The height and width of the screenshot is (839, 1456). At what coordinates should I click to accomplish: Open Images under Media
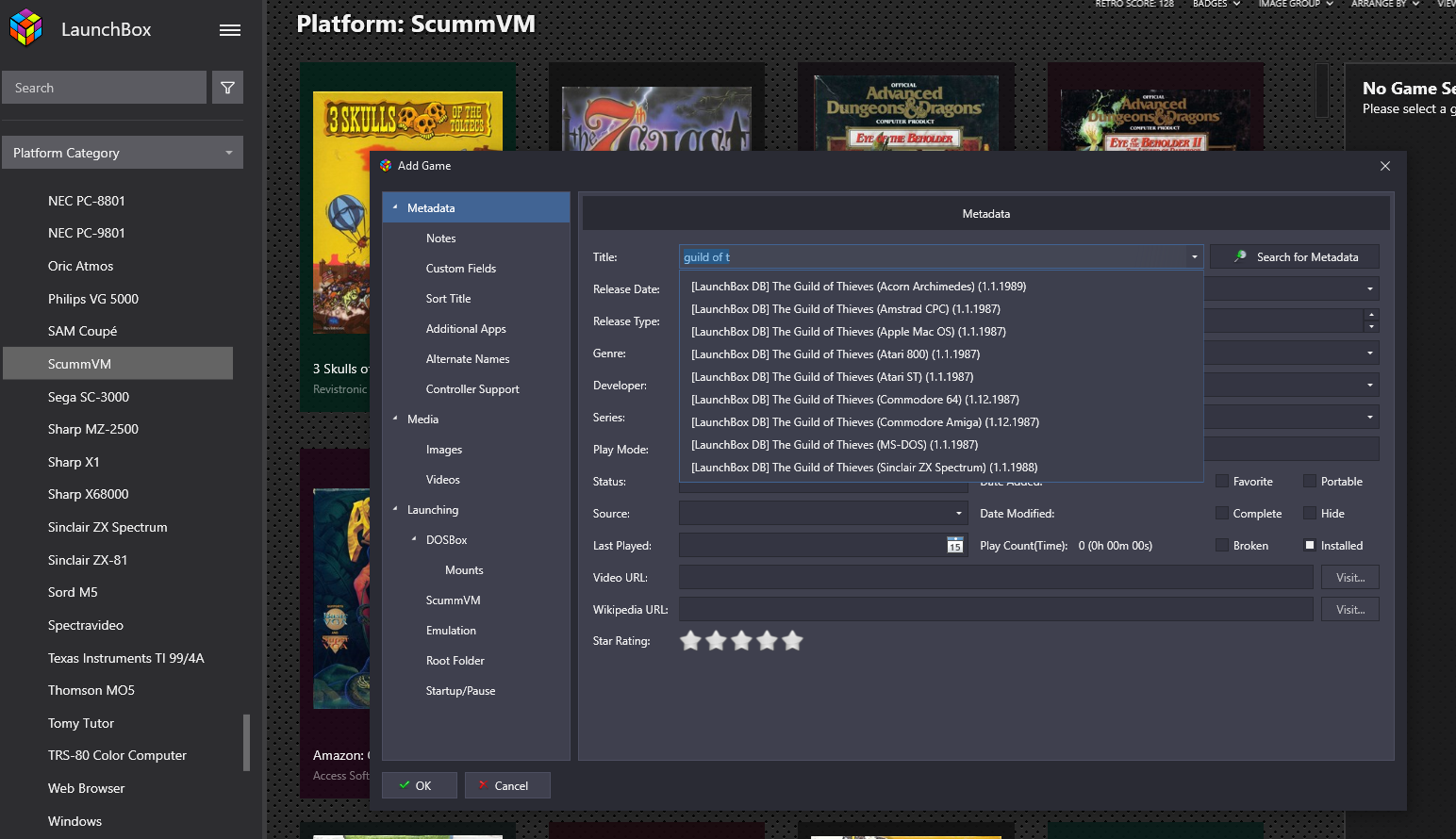443,450
